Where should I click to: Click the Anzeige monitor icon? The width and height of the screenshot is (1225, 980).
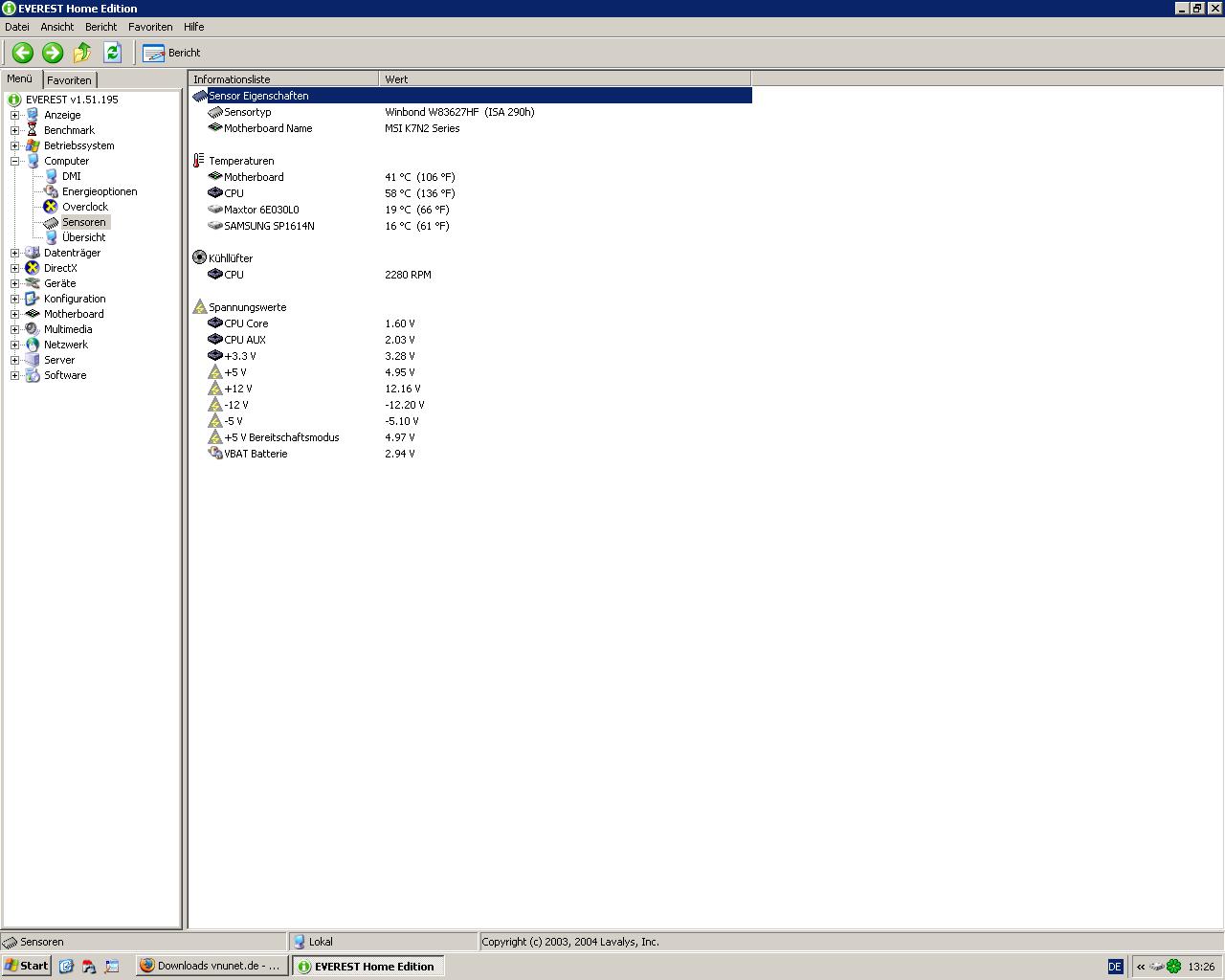pyautogui.click(x=33, y=115)
